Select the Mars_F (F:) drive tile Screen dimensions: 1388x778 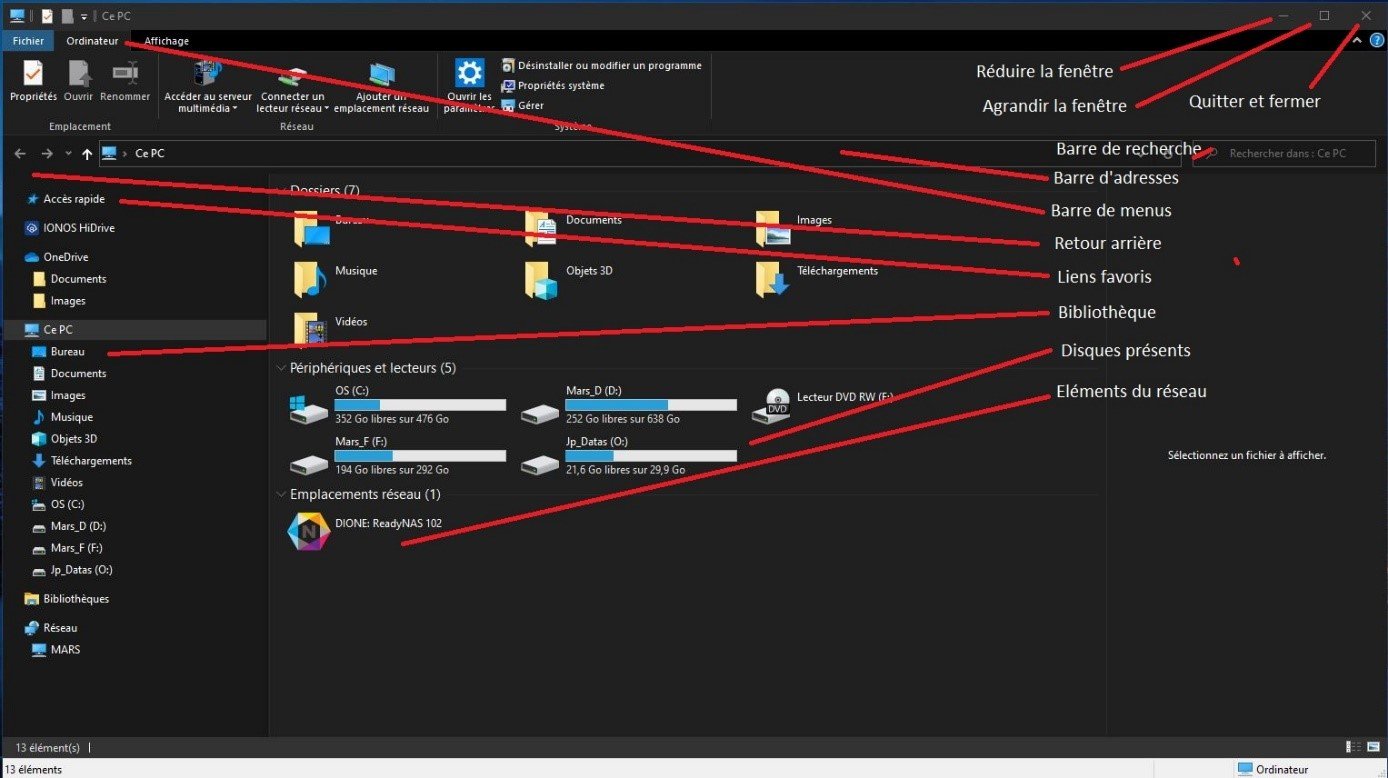(397, 456)
